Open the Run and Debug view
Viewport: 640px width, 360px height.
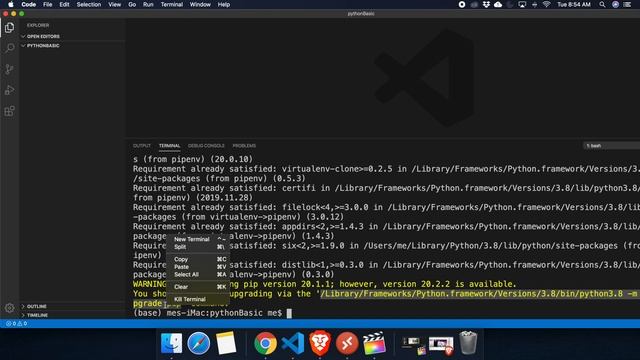coord(9,90)
